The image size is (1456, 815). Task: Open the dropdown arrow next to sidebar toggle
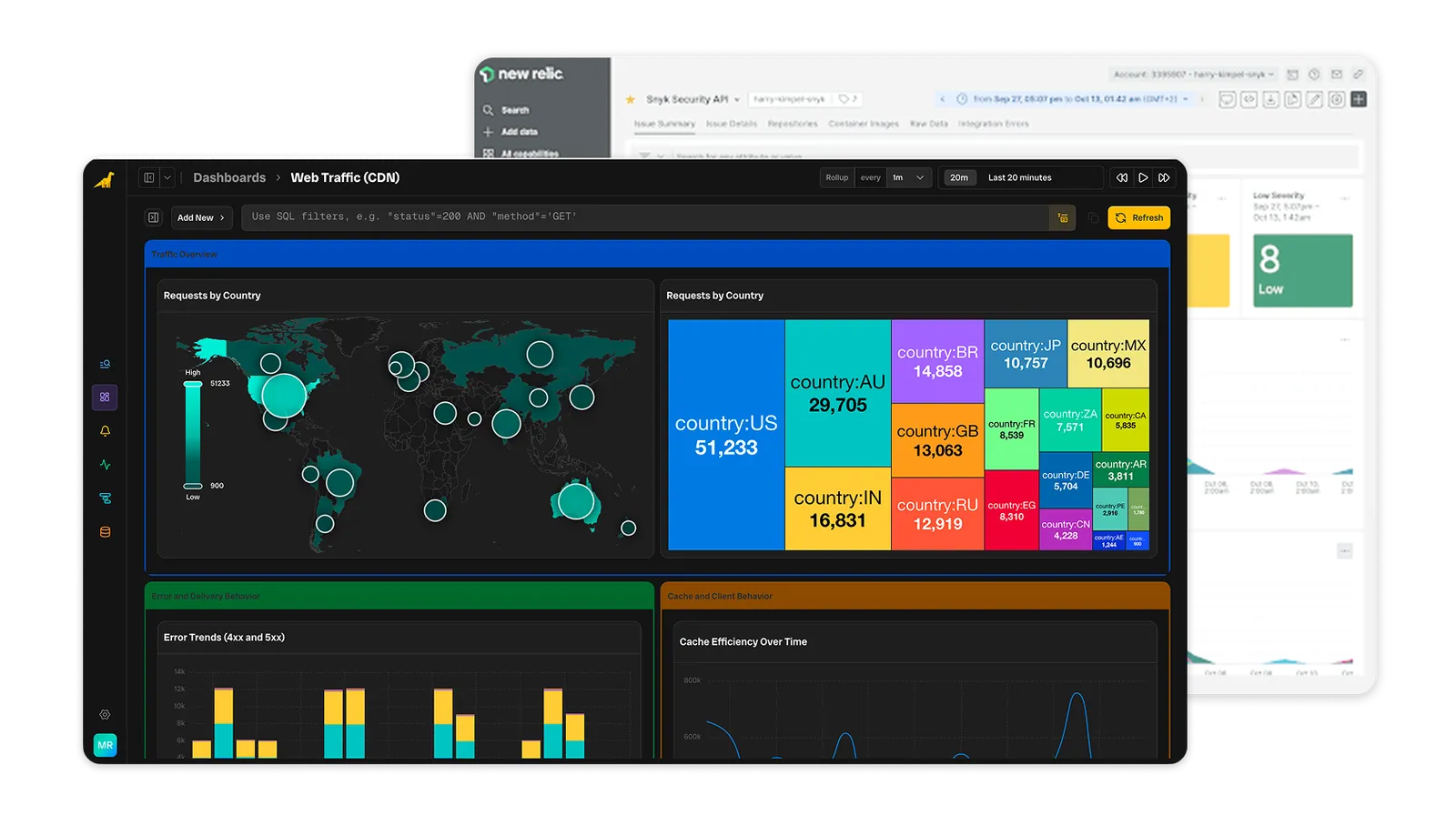167,177
